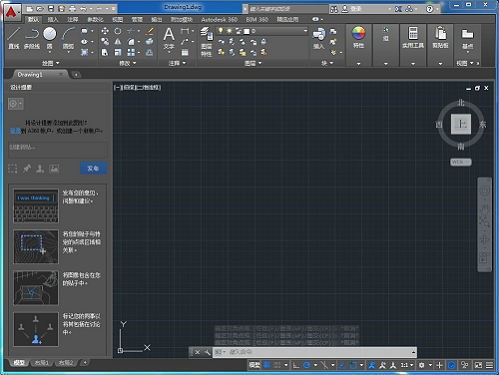The width and height of the screenshot is (499, 375).
Task: Expand the Annotation (注释) panel
Action: click(x=177, y=63)
